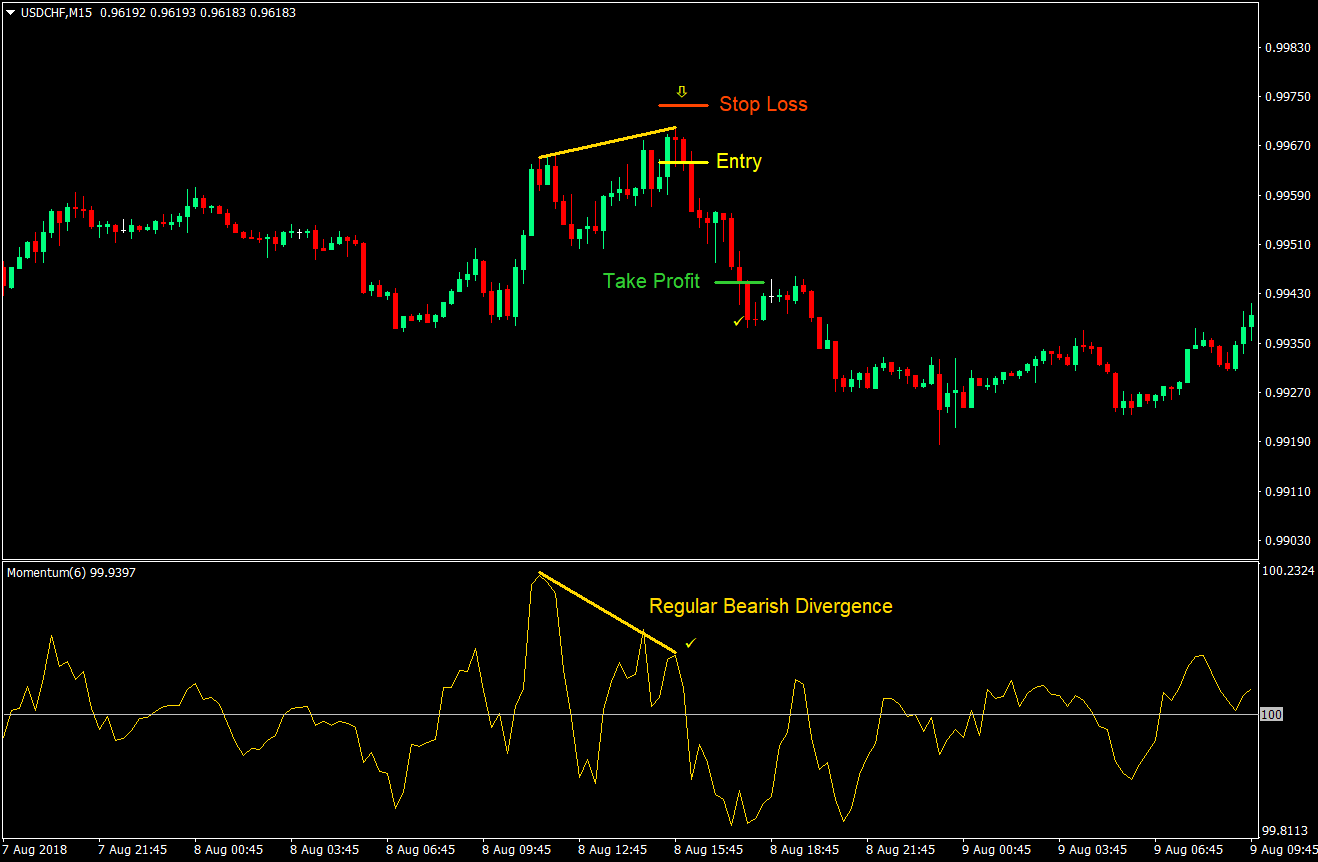
Task: Click the Stop Loss text label
Action: point(763,105)
